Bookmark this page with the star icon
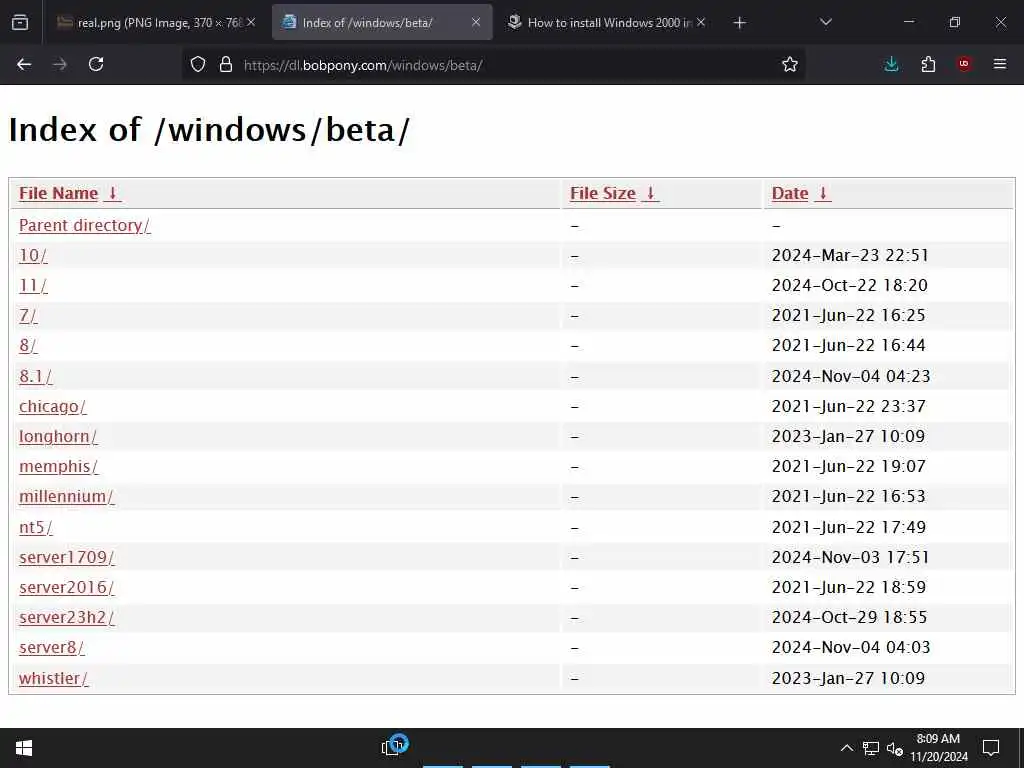1024x768 pixels. 790,64
